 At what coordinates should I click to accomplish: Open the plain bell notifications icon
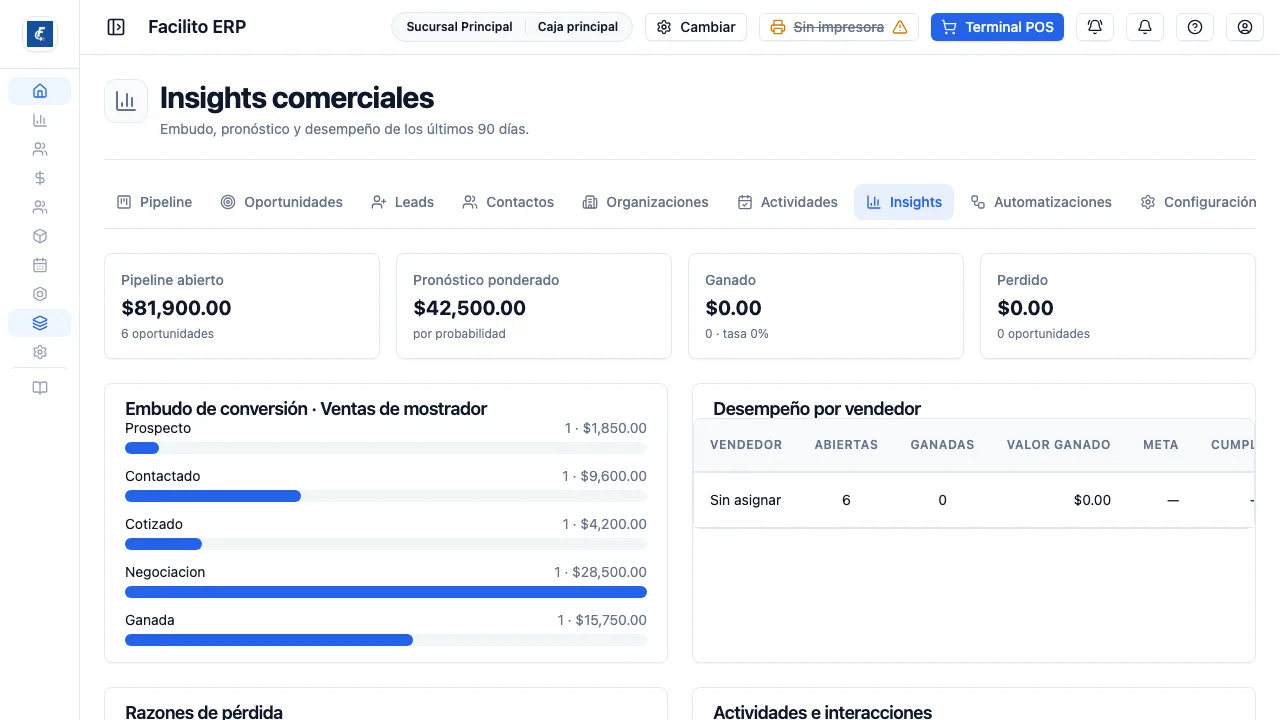click(x=1145, y=27)
